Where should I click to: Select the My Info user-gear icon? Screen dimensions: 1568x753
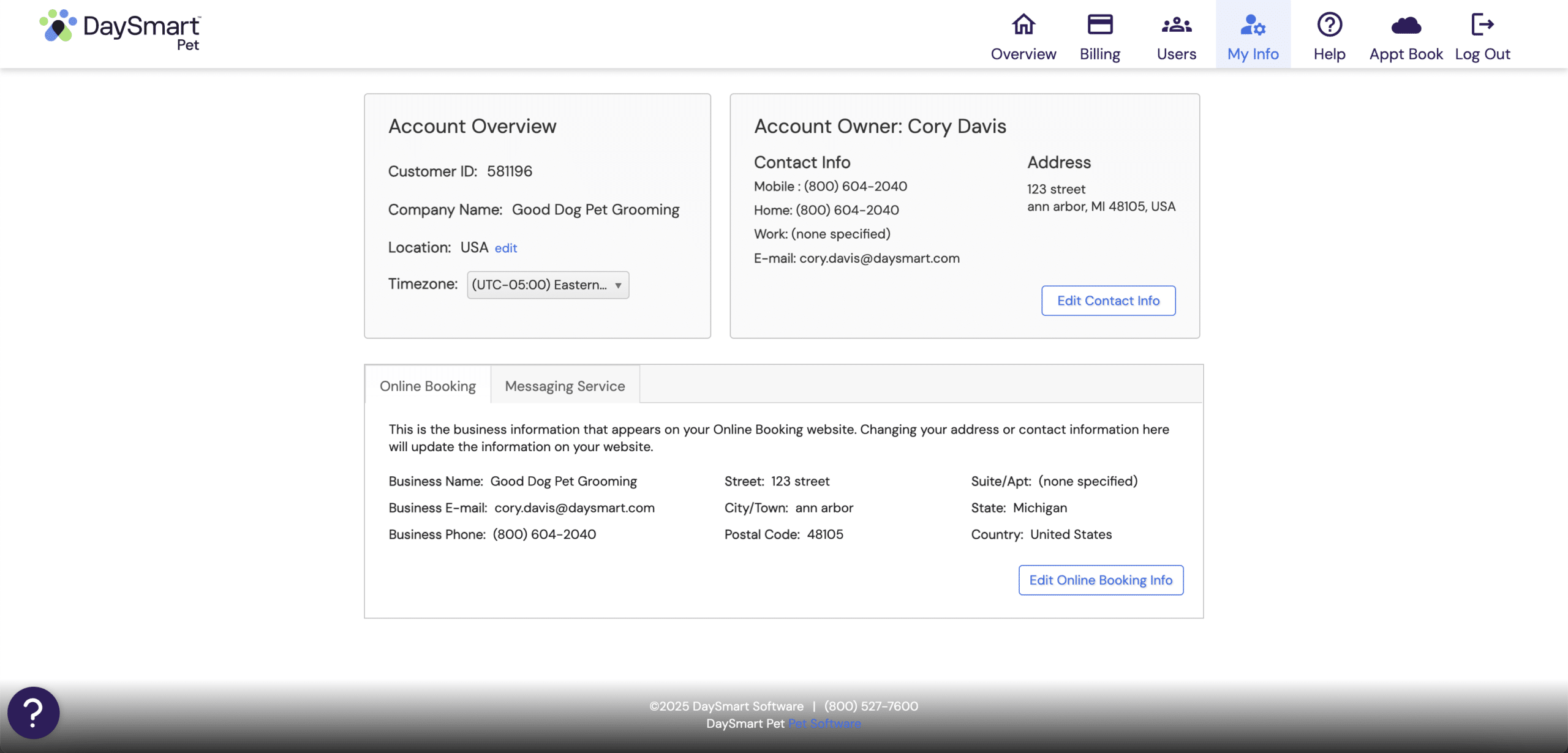(x=1253, y=25)
